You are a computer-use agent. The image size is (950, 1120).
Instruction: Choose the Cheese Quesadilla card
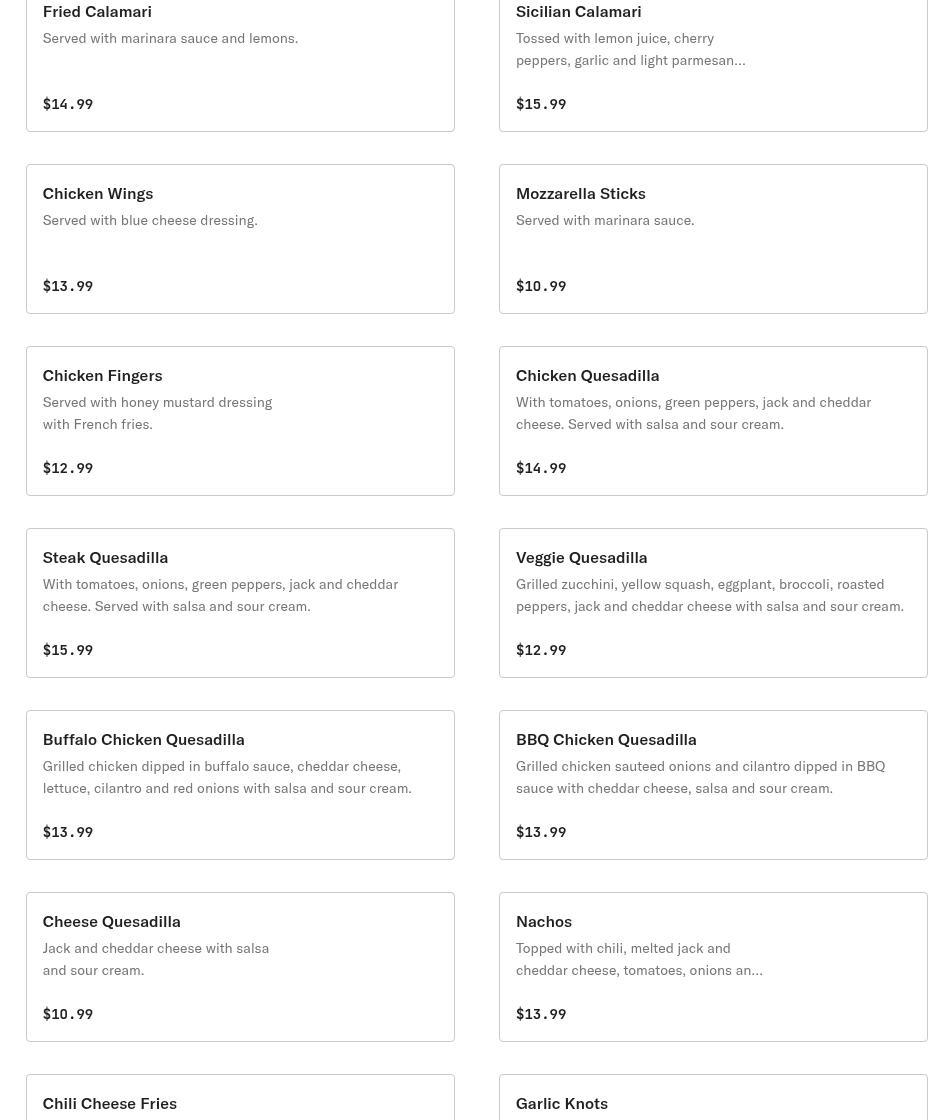point(240,966)
